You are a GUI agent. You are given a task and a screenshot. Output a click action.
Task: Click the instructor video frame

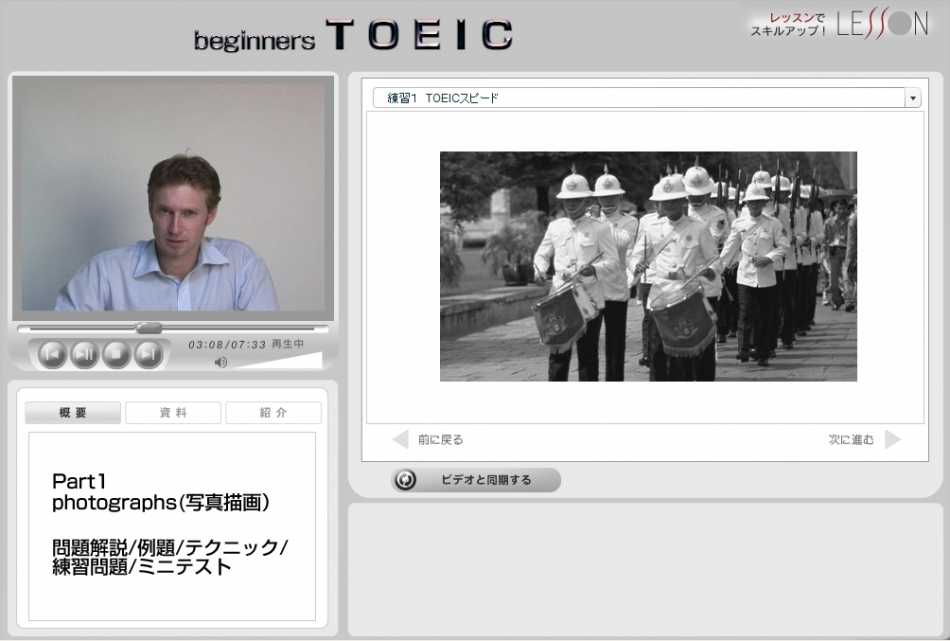click(173, 198)
